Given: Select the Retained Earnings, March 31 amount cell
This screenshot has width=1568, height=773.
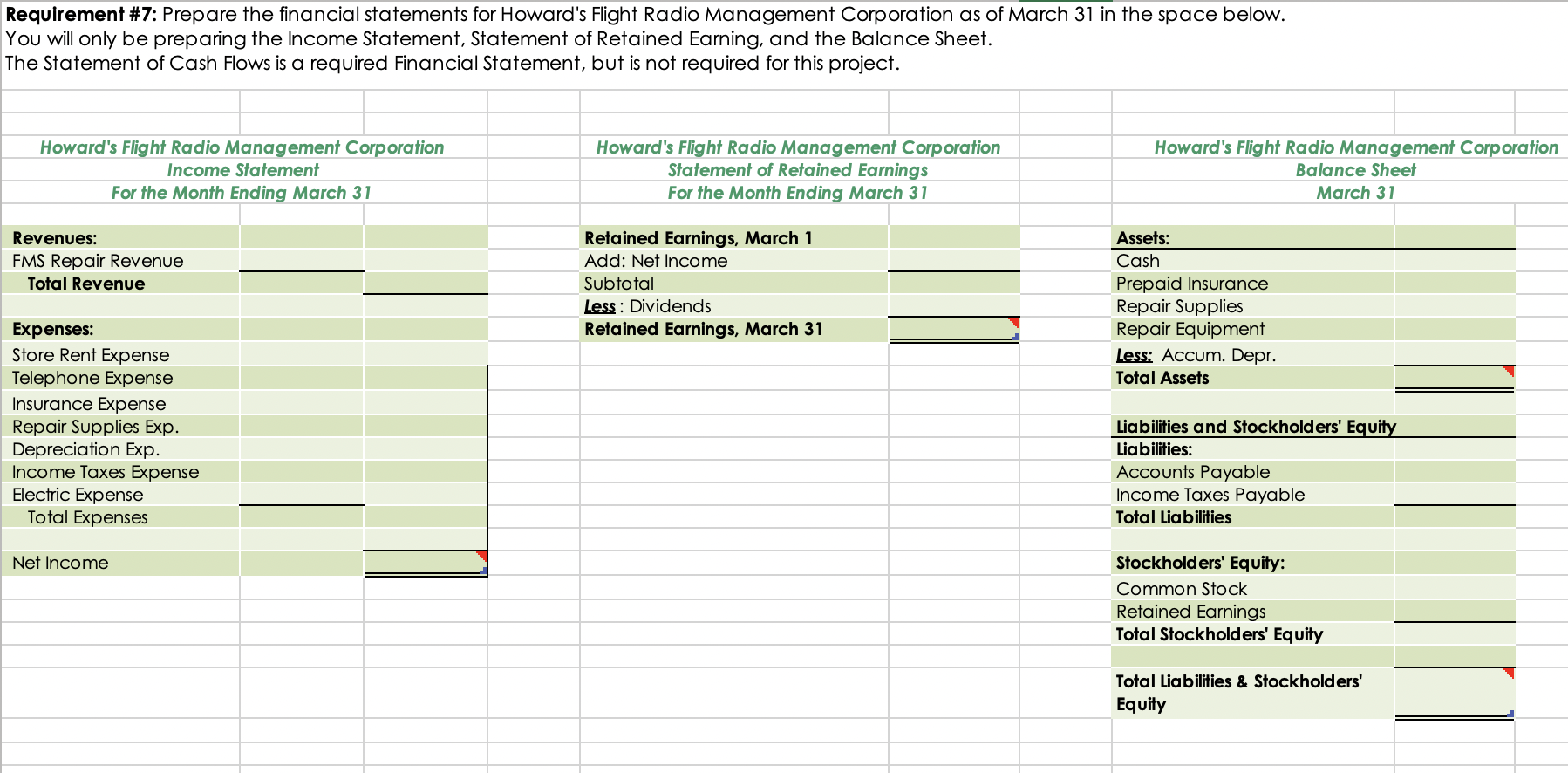Looking at the screenshot, I should [954, 329].
